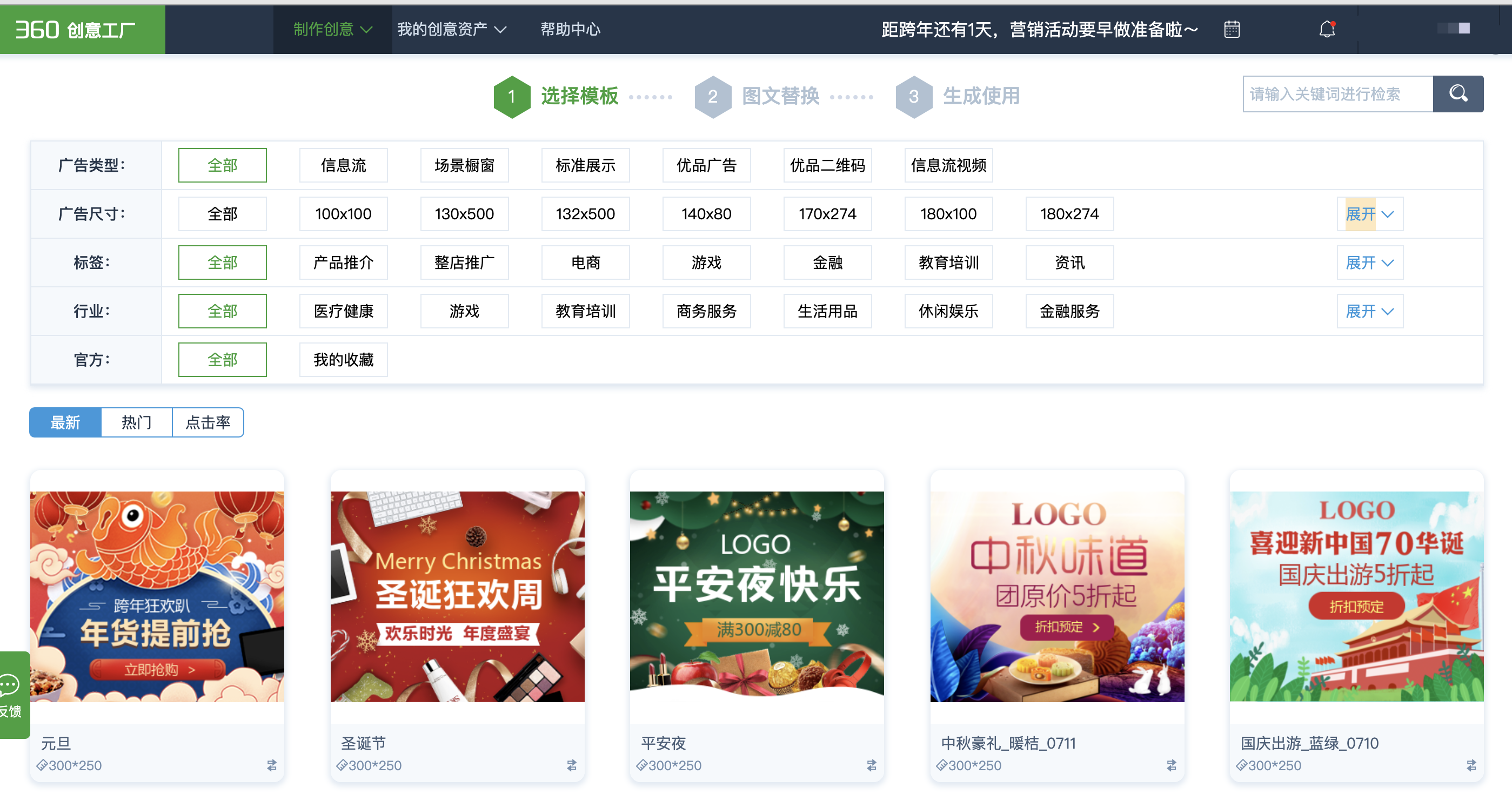Open the 平安夜 template thumbnail
This screenshot has width=1512, height=794.
tap(757, 597)
